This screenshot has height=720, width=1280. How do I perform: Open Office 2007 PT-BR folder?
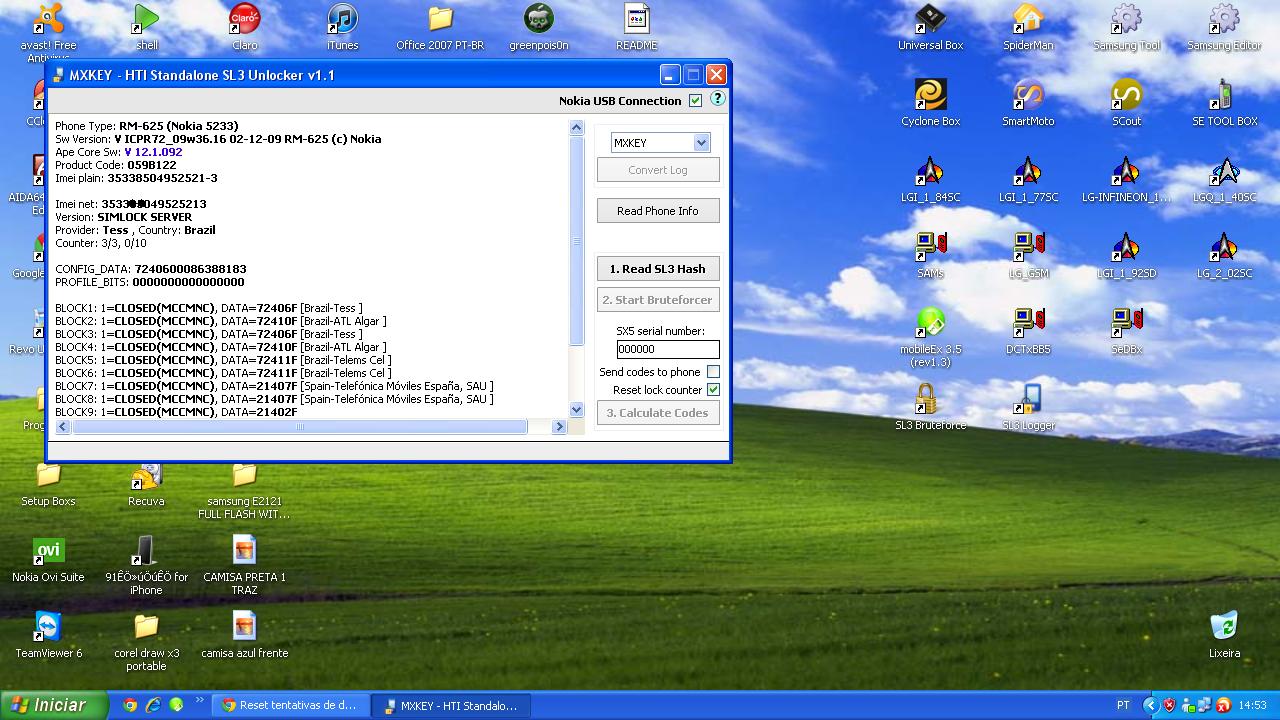coord(440,27)
